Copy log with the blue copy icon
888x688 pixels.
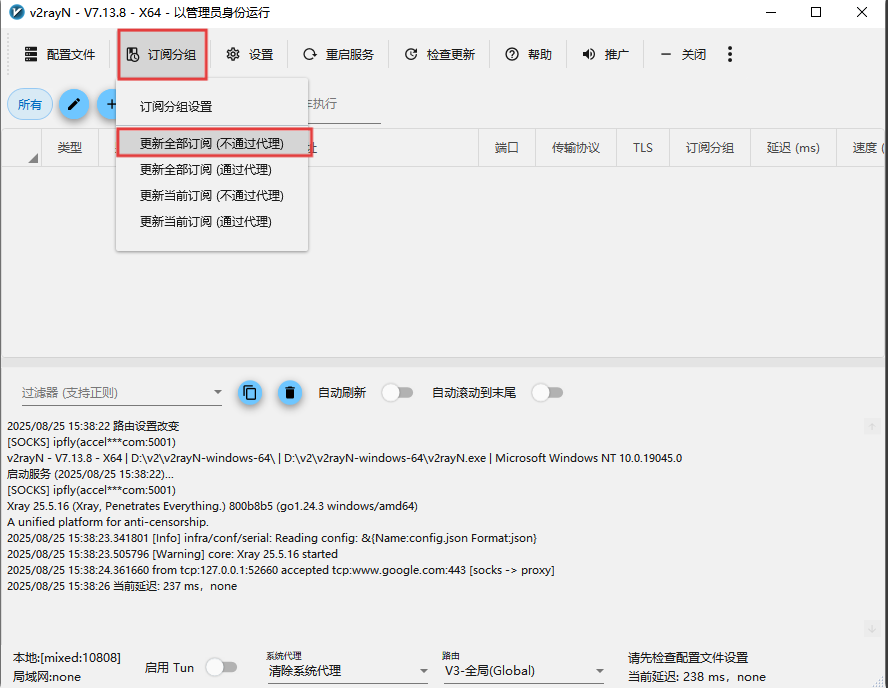(250, 392)
